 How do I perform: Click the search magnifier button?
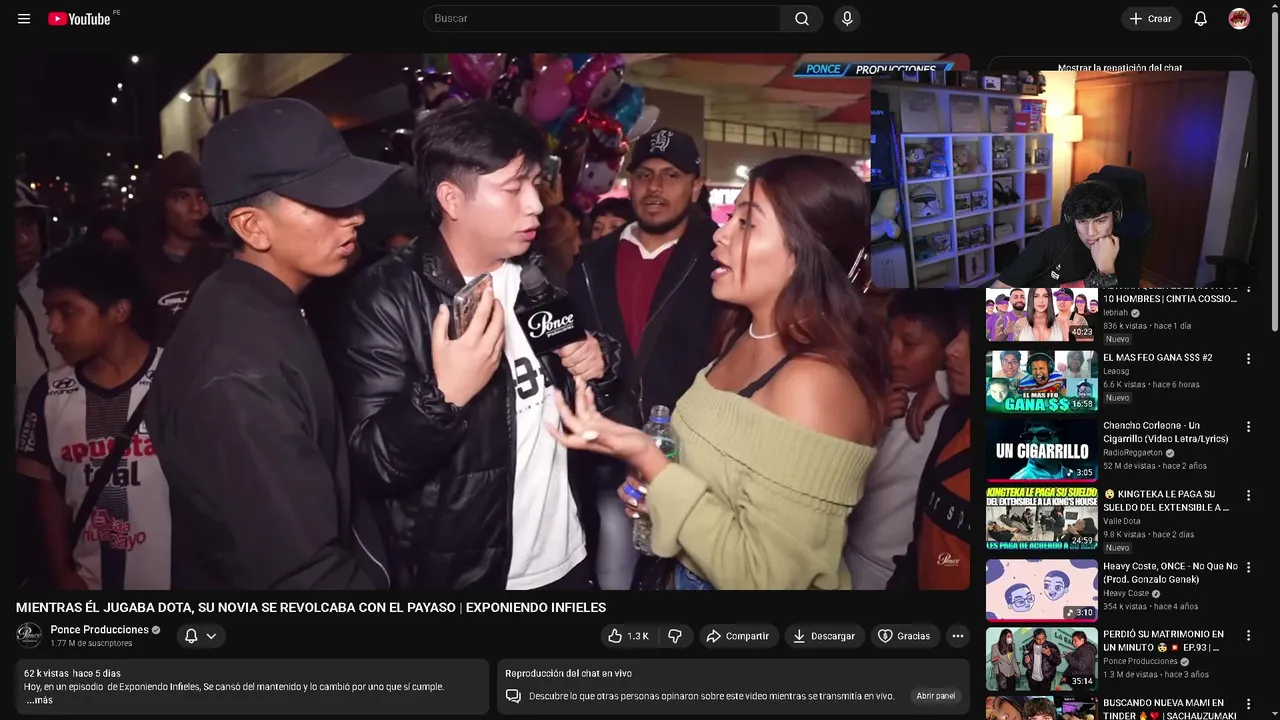[802, 19]
